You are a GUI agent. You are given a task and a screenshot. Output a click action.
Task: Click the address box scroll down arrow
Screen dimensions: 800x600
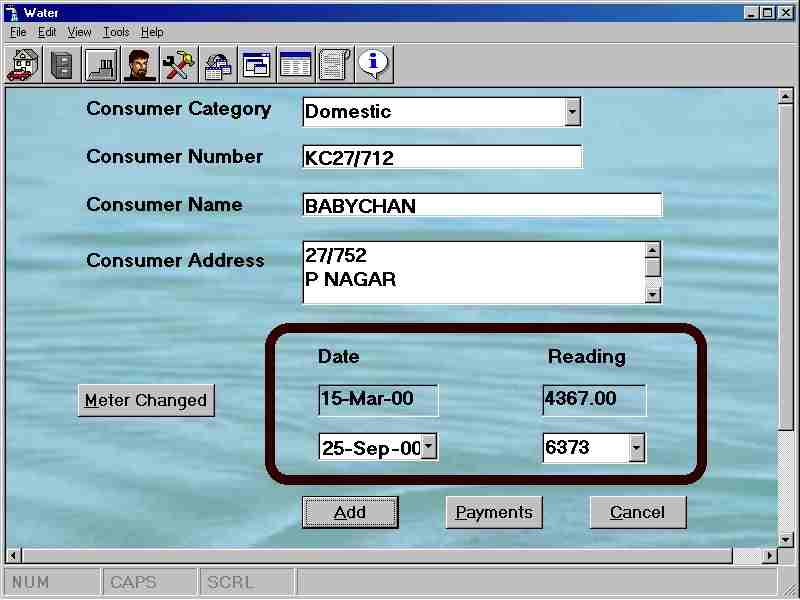pos(653,294)
